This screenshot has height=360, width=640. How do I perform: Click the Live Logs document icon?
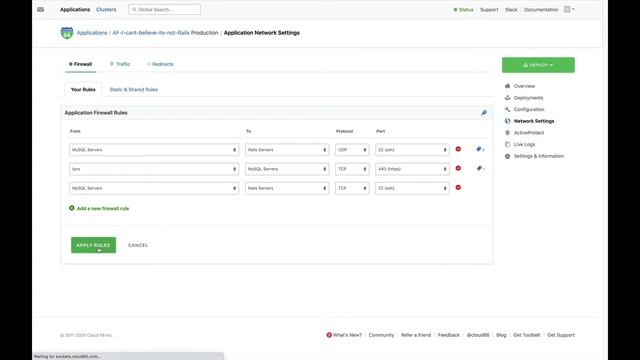tap(507, 144)
